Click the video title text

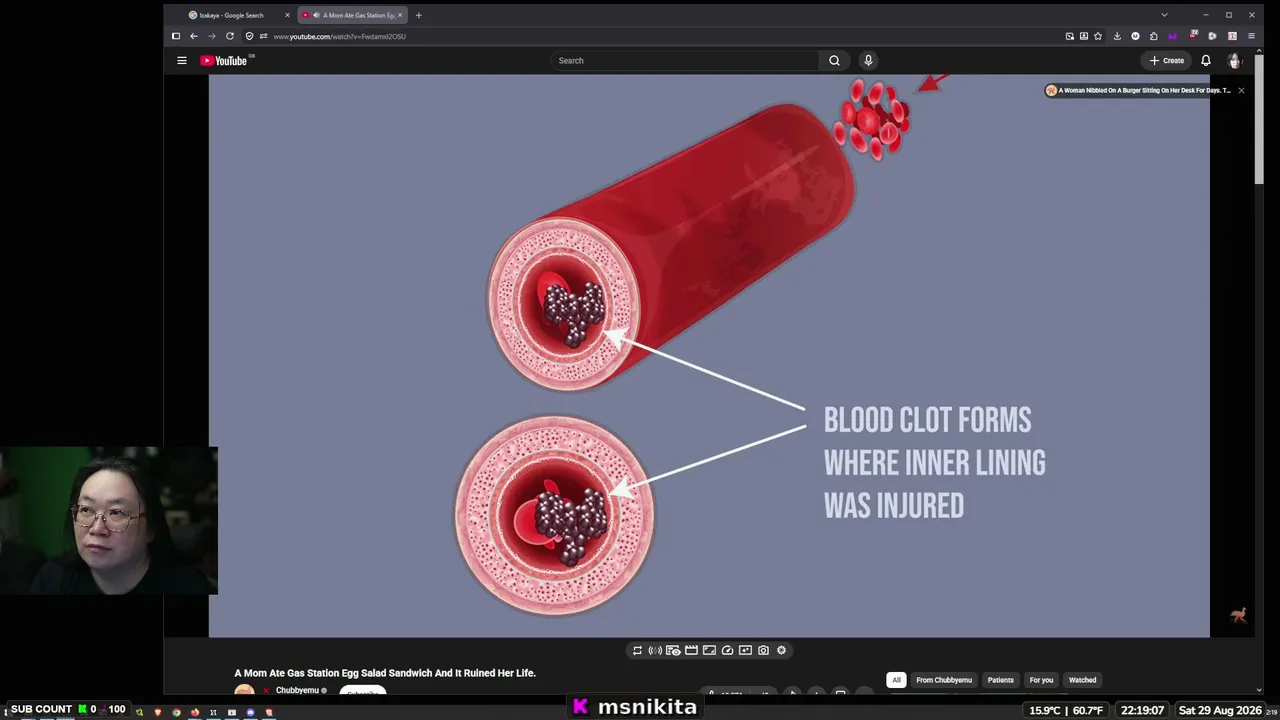coord(385,673)
